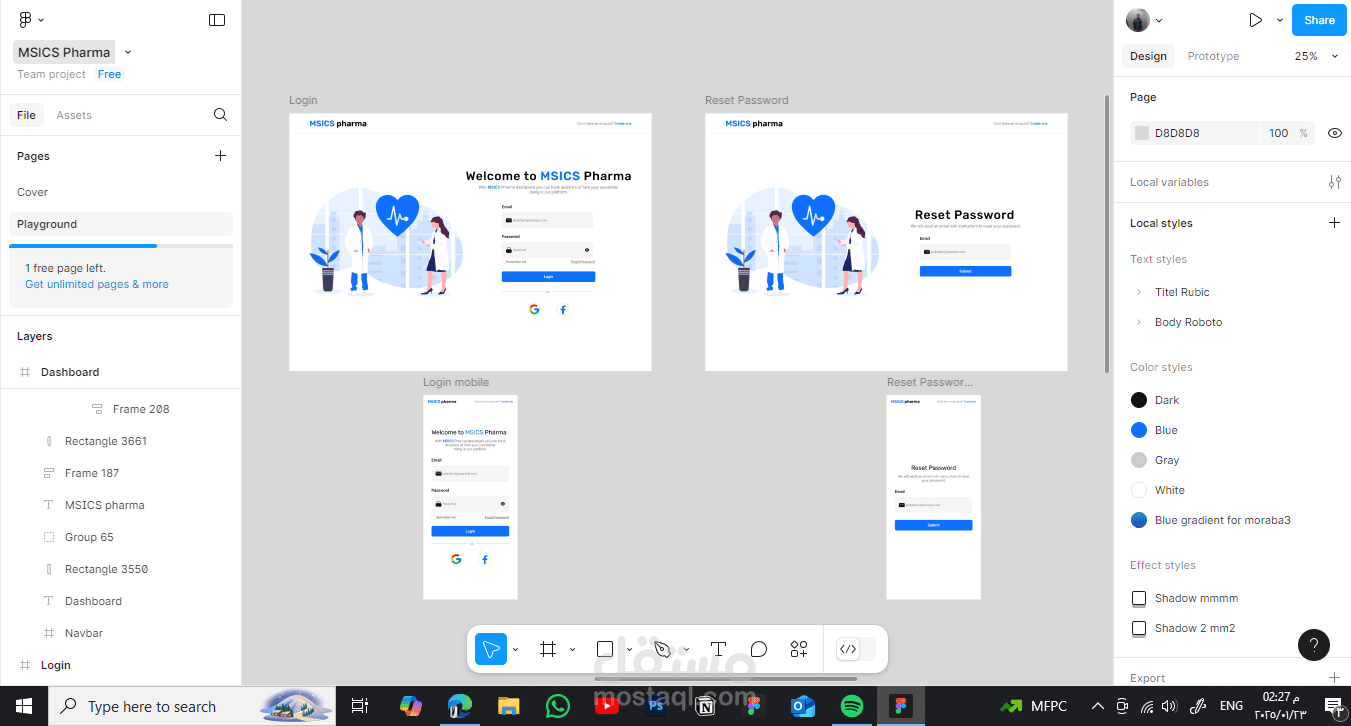The height and width of the screenshot is (726, 1351).
Task: Add an export setting plus icon
Action: click(1334, 678)
